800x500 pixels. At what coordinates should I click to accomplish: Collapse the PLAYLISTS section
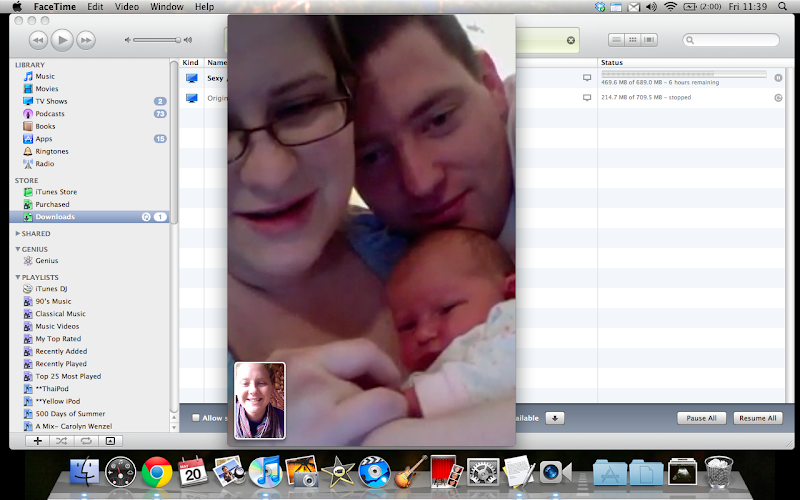[18, 277]
